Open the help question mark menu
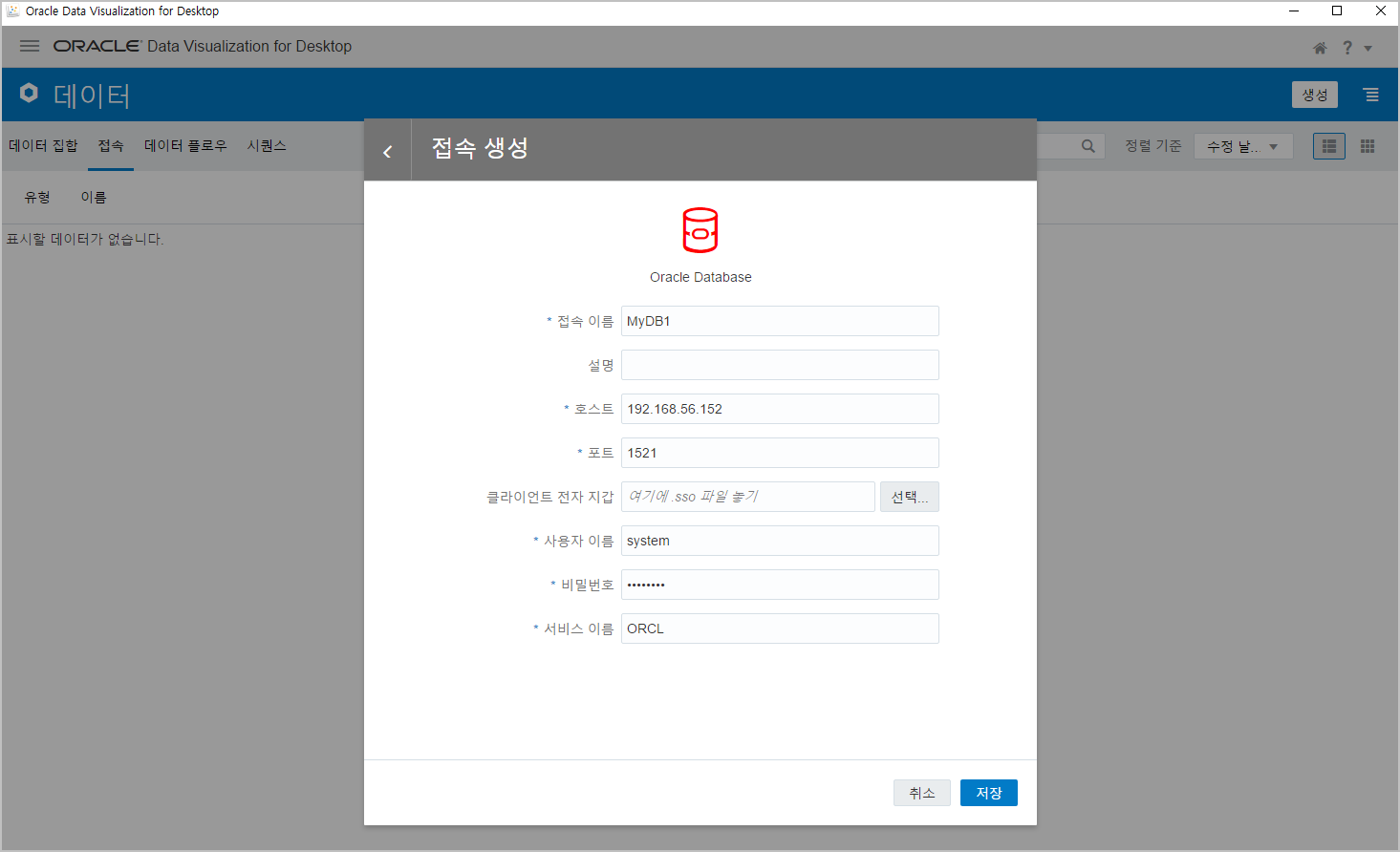Screen dimensions: 1400x852 pos(1347,48)
